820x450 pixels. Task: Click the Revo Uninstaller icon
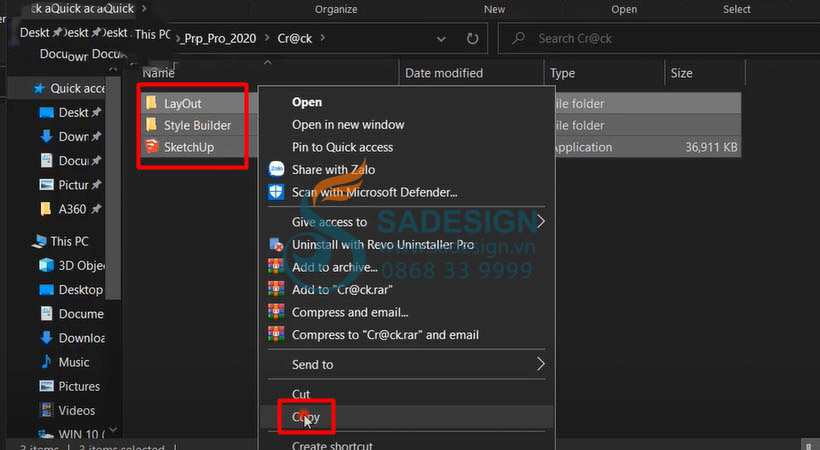[276, 244]
